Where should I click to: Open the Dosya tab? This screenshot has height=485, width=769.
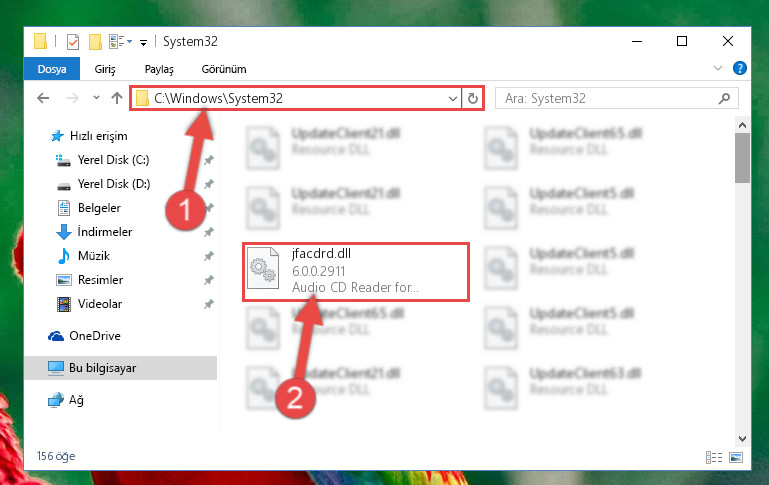coord(52,69)
